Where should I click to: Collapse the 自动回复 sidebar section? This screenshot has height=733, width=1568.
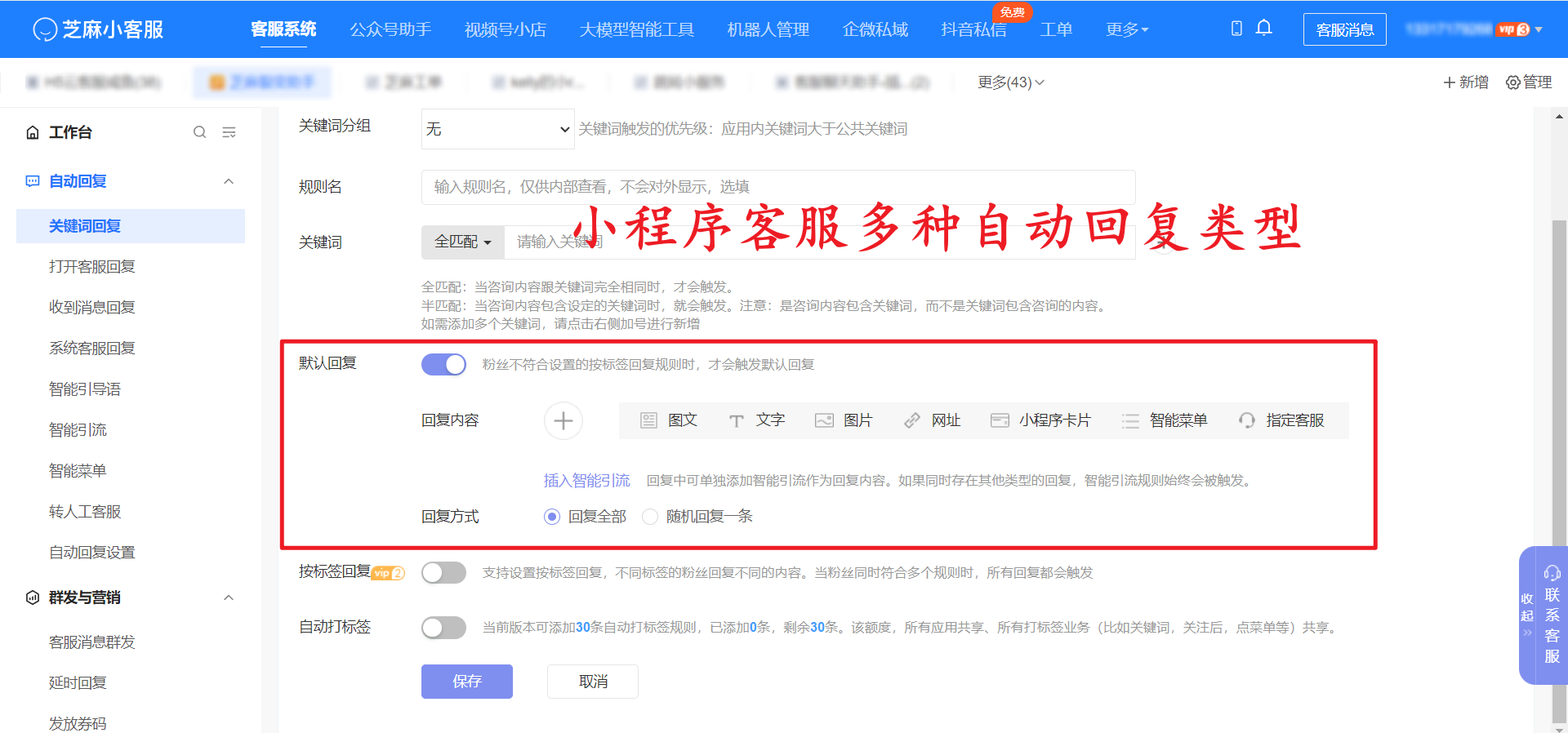[229, 181]
